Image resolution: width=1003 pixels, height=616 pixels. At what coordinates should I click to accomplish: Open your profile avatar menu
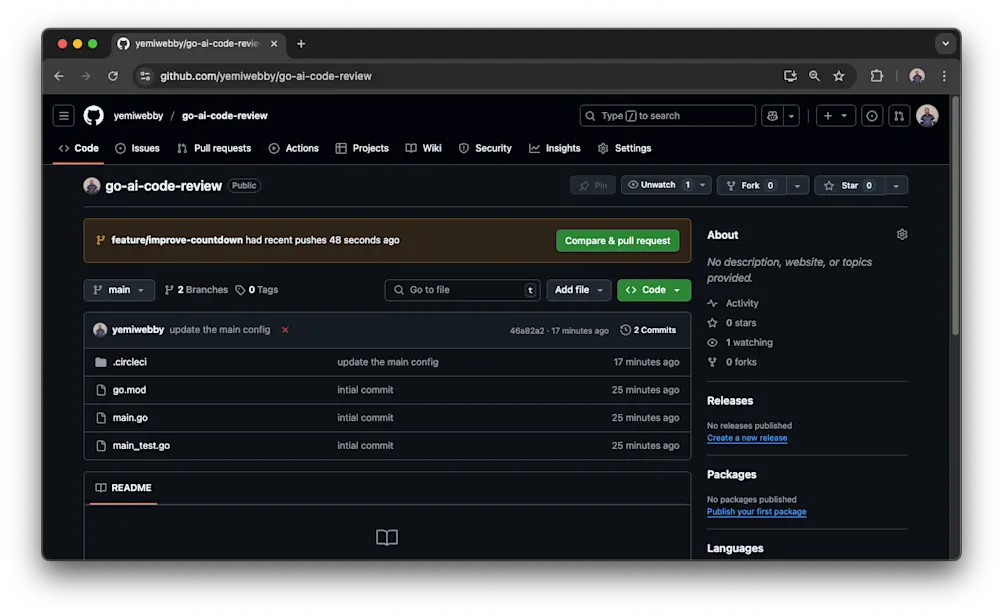click(928, 116)
